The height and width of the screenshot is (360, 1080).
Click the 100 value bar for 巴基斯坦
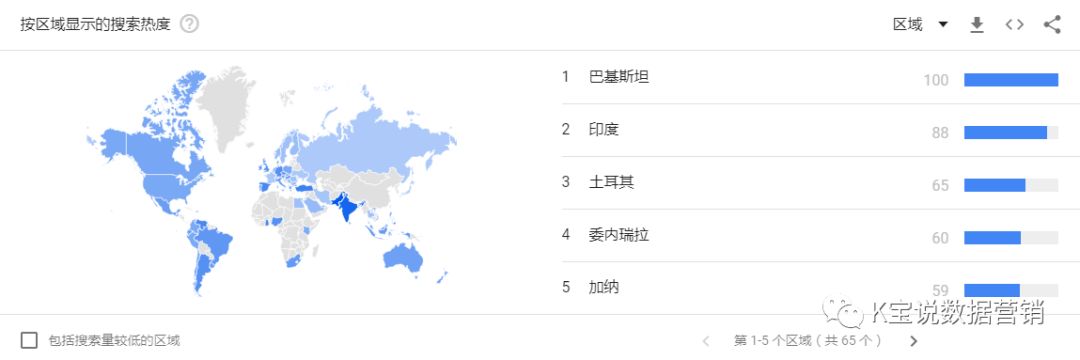pyautogui.click(x=1010, y=80)
